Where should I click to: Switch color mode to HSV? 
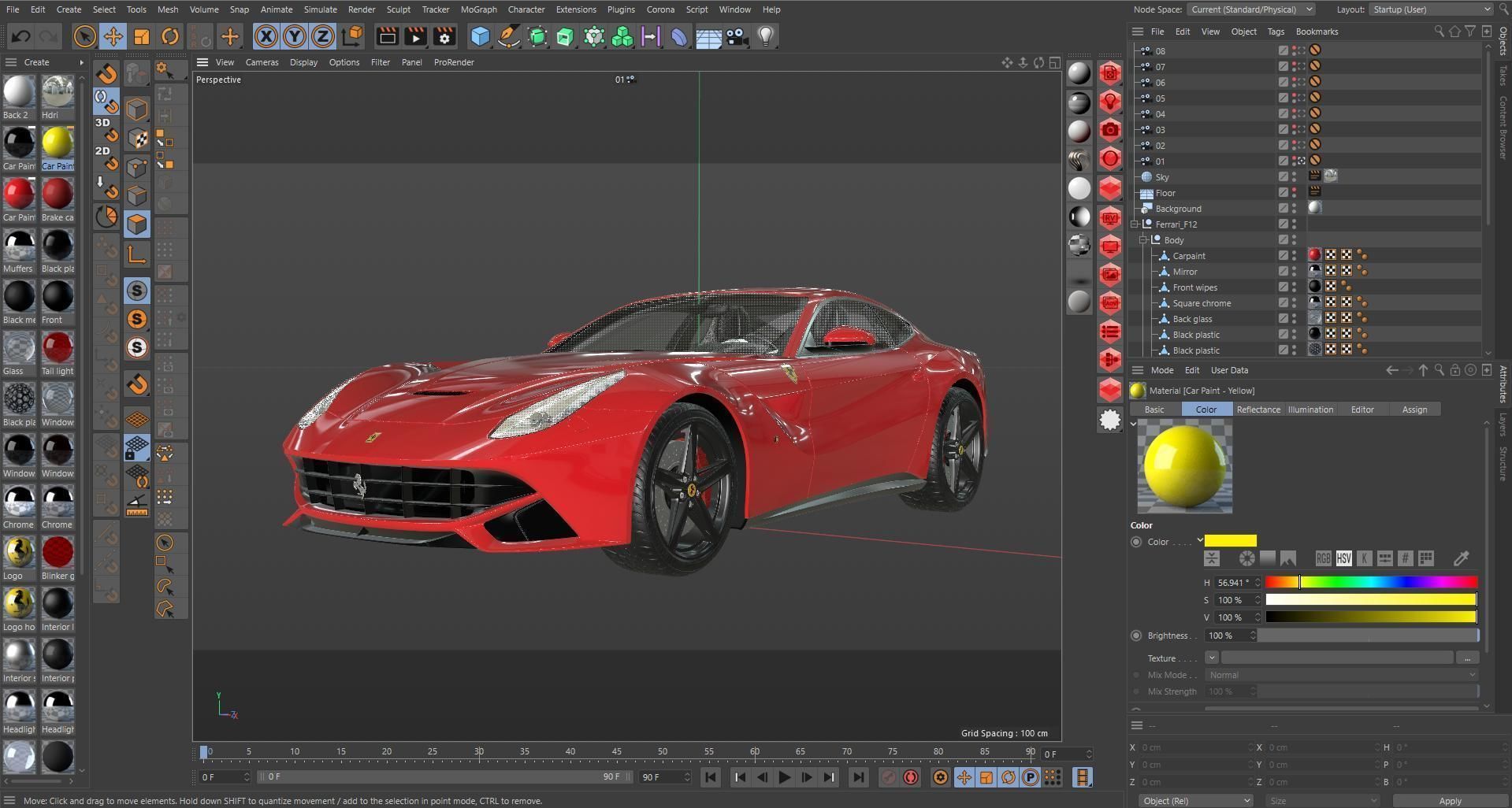(x=1343, y=558)
